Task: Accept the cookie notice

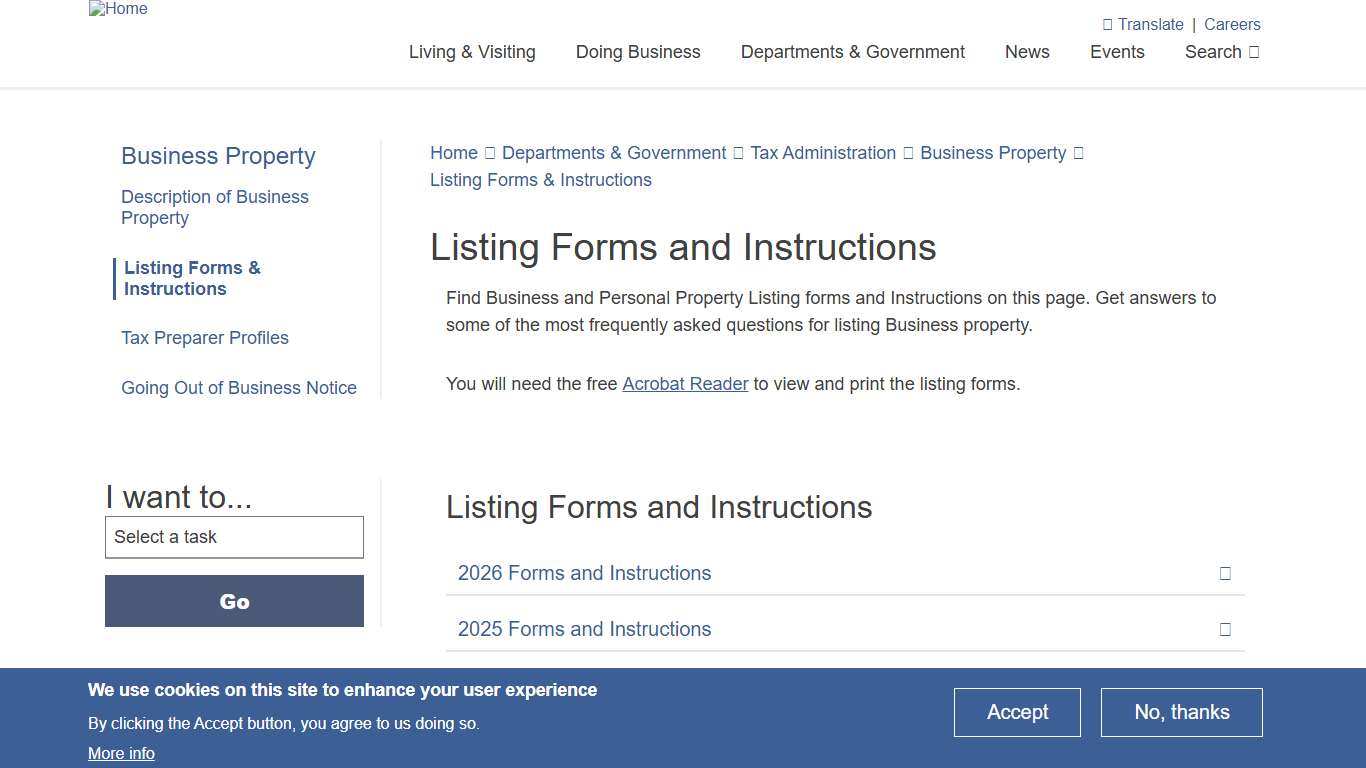Action: [1017, 712]
